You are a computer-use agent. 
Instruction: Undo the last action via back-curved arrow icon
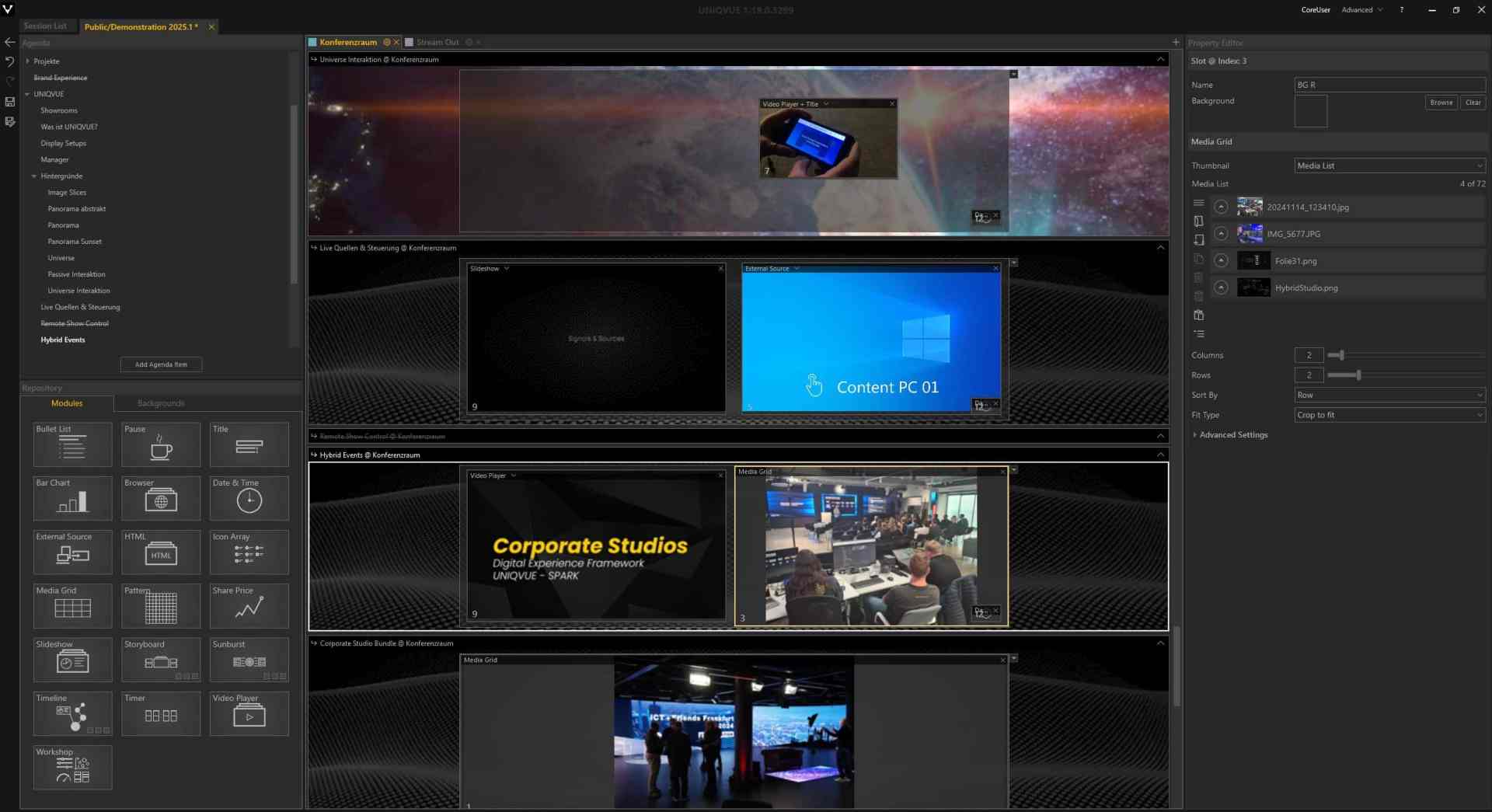[x=9, y=61]
